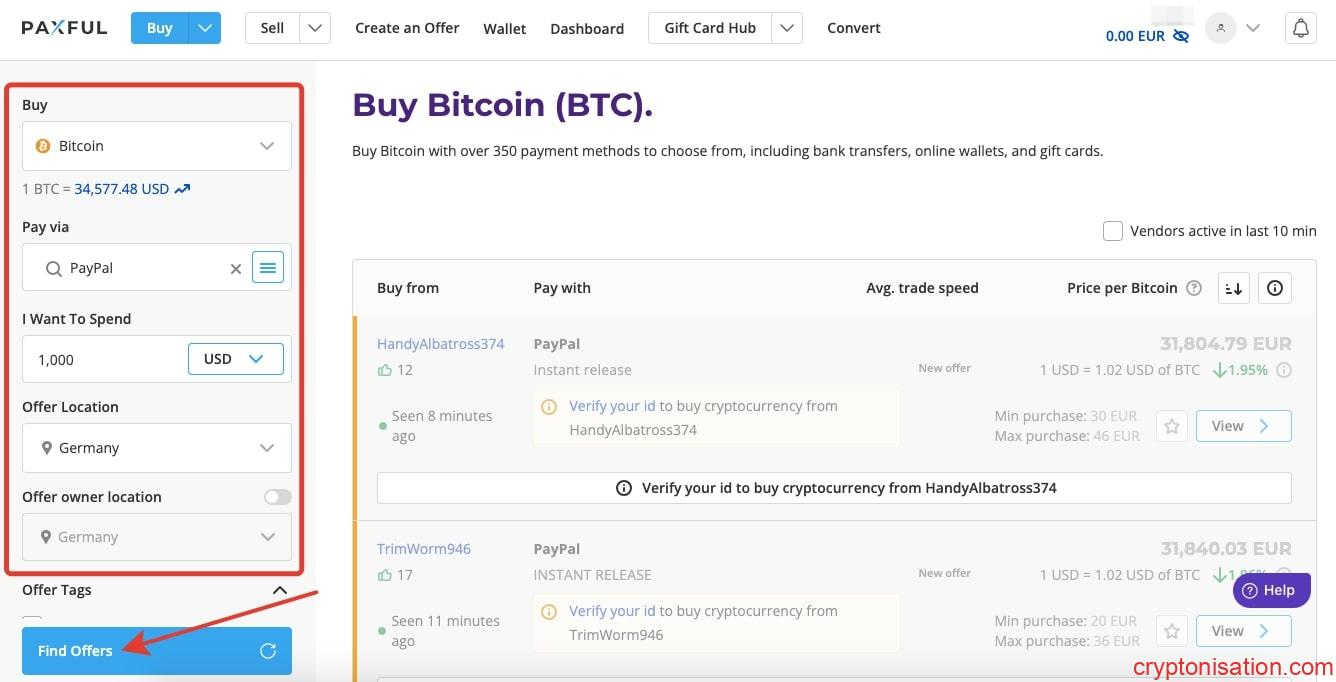Open the Bitcoin price chart trend icon
The height and width of the screenshot is (682, 1336).
(x=182, y=188)
